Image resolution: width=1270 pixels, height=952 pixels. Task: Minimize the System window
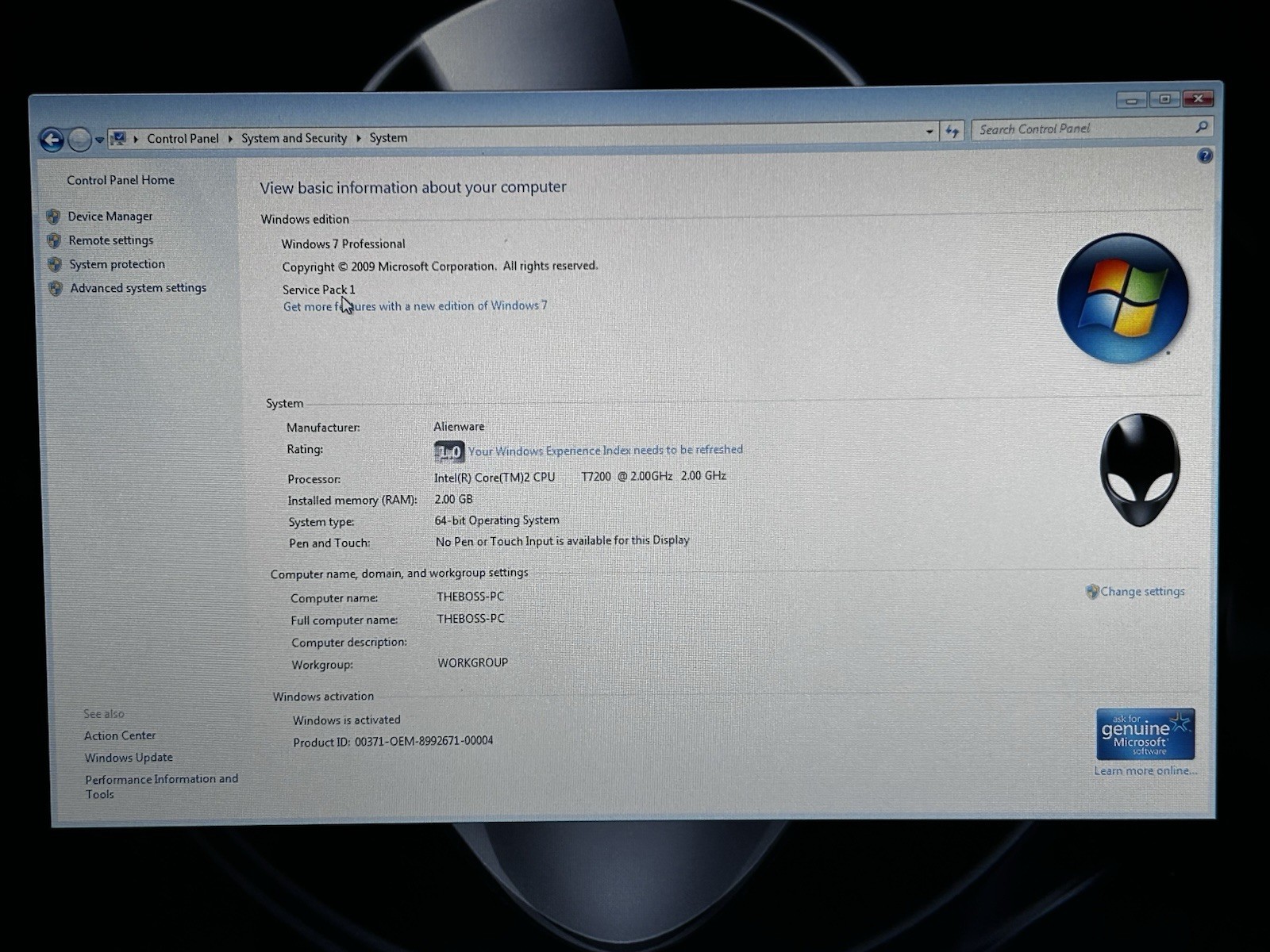point(1131,100)
